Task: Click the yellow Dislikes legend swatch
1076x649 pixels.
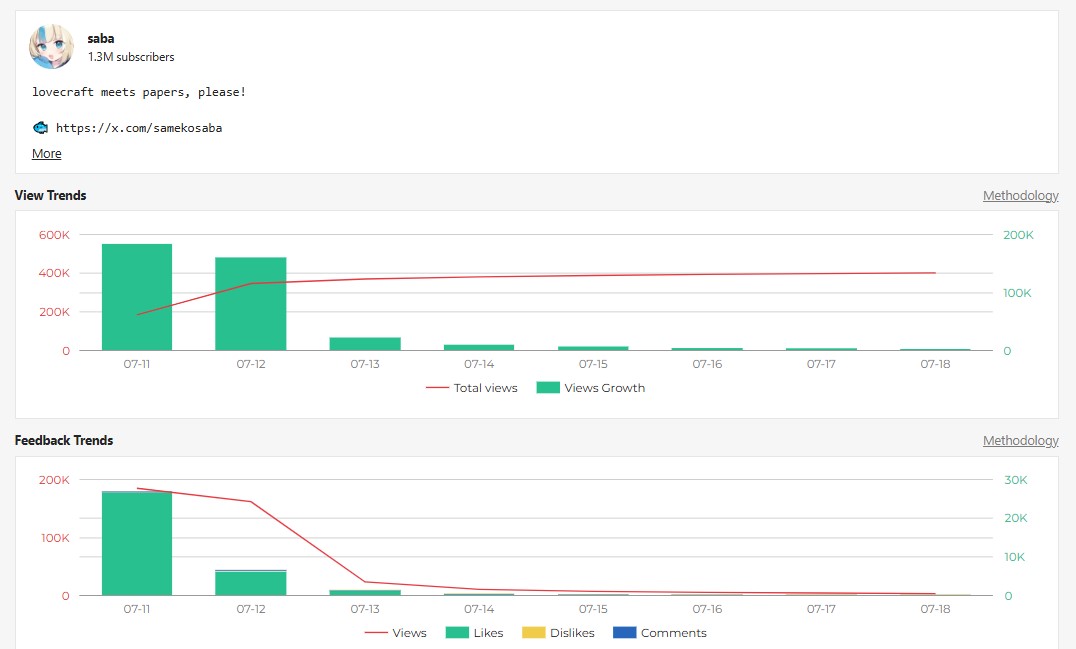Action: point(533,633)
